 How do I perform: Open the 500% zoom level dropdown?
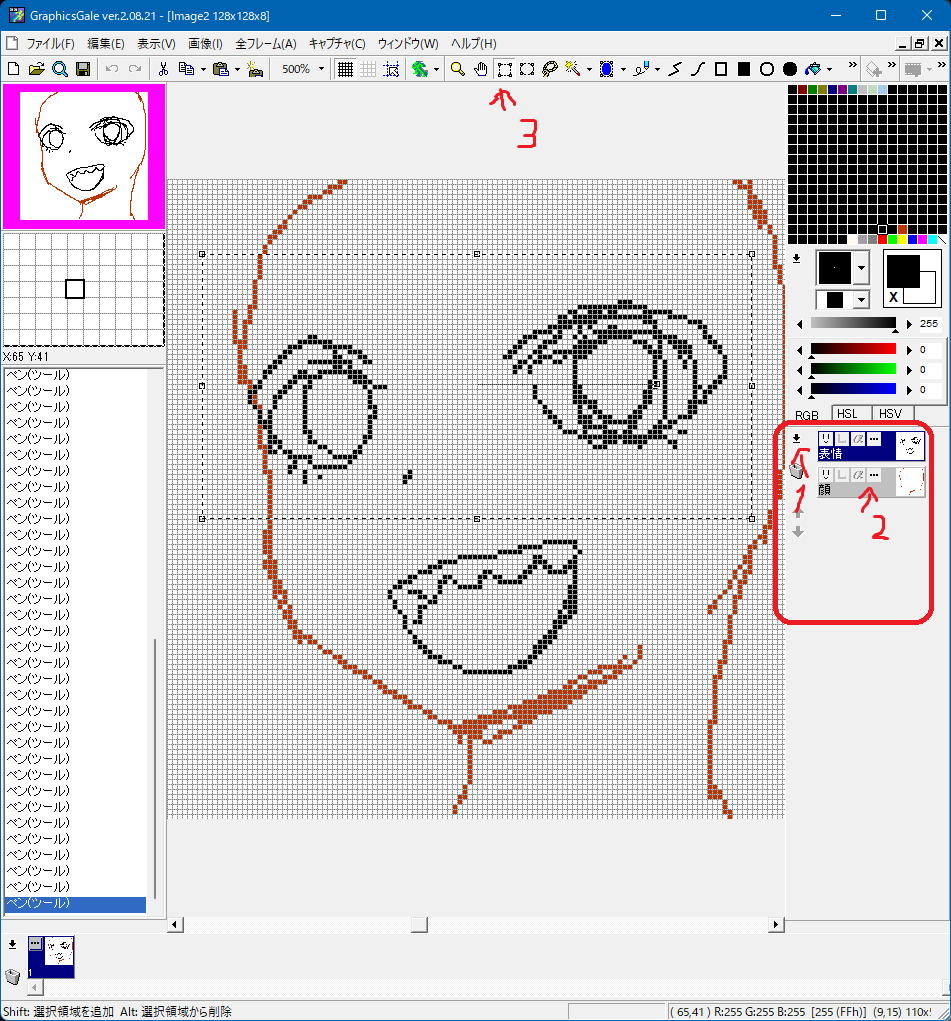coord(321,69)
